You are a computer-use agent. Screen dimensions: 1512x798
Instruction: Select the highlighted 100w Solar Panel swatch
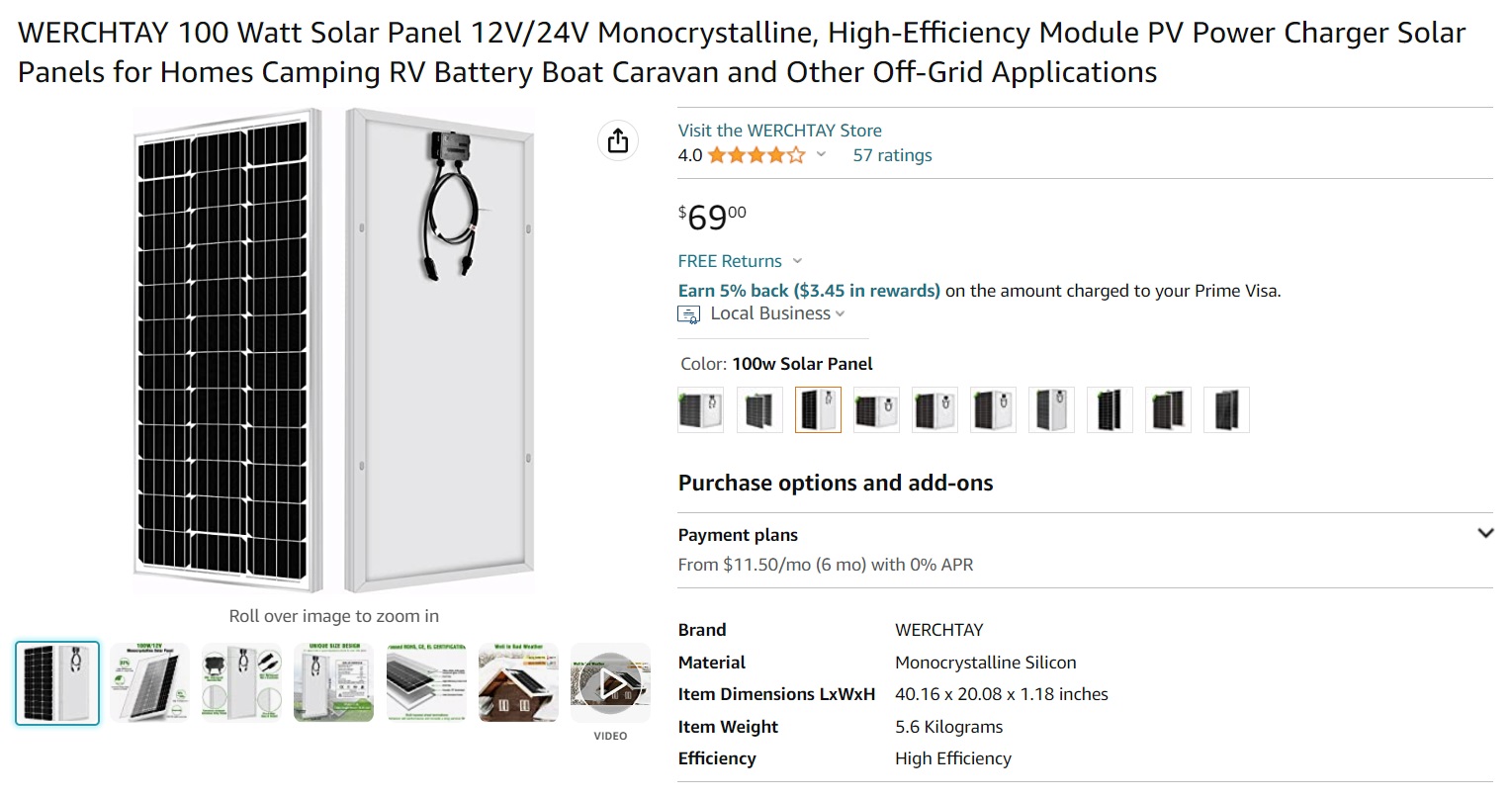point(818,409)
